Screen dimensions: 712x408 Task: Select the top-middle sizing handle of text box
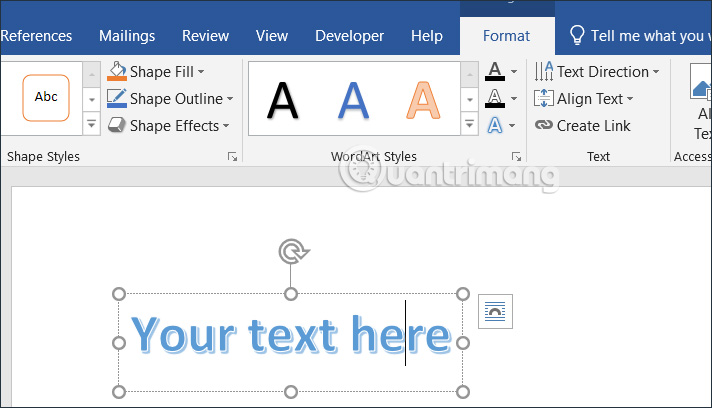[x=291, y=294]
